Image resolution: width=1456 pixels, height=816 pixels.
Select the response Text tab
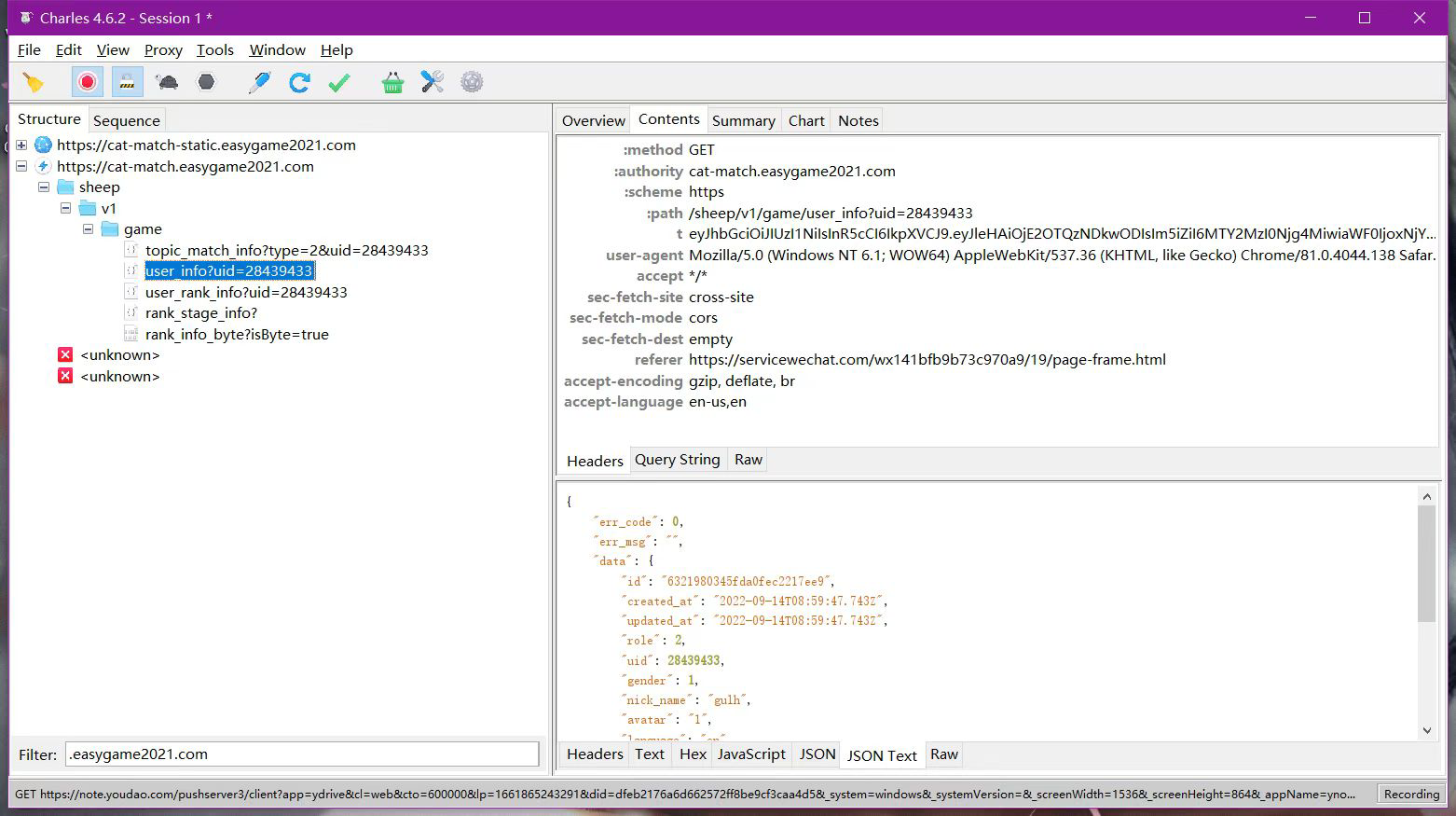coord(650,754)
